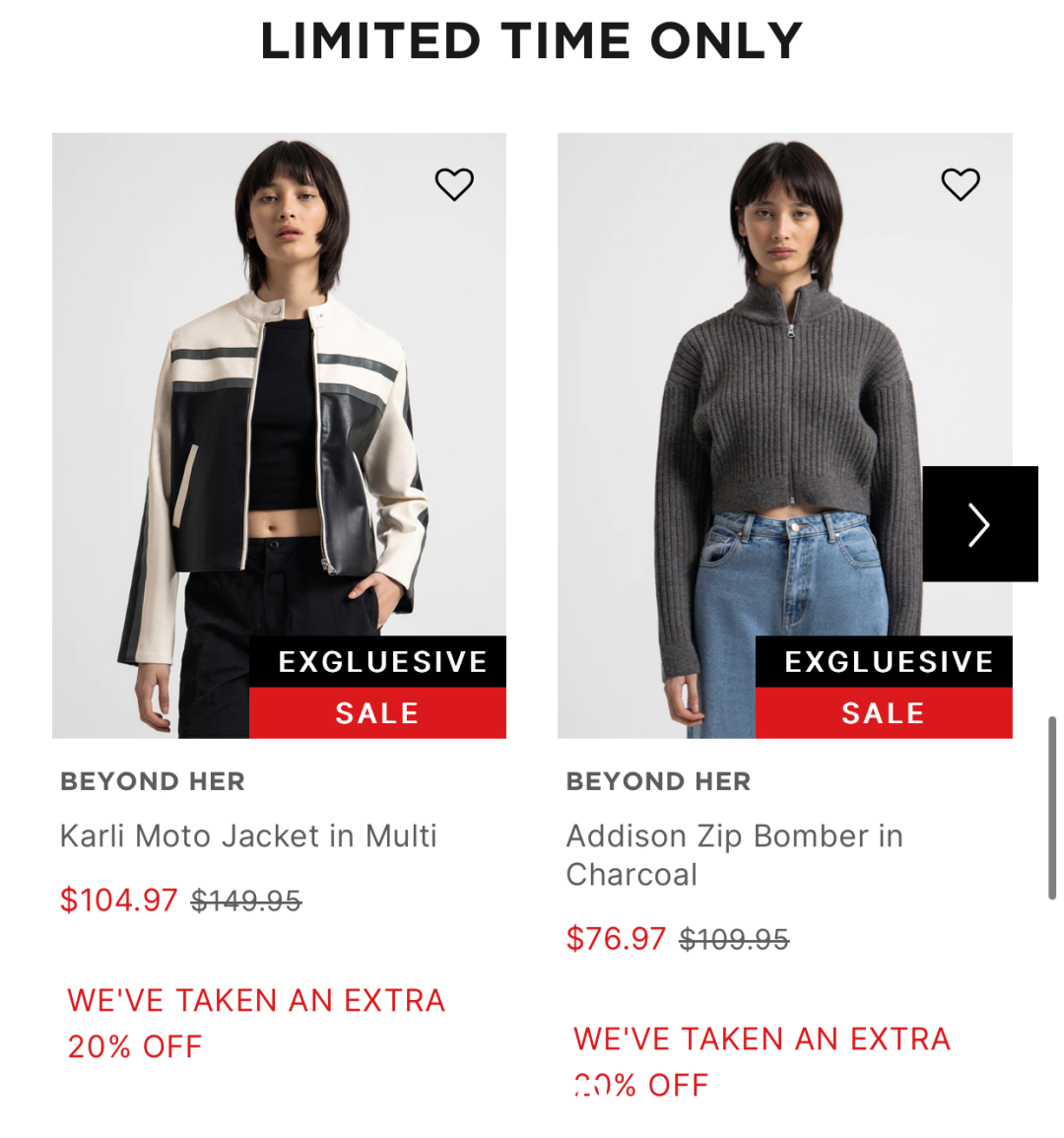Click the struck-through $109.95 original price
Image resolution: width=1064 pixels, height=1138 pixels.
734,940
